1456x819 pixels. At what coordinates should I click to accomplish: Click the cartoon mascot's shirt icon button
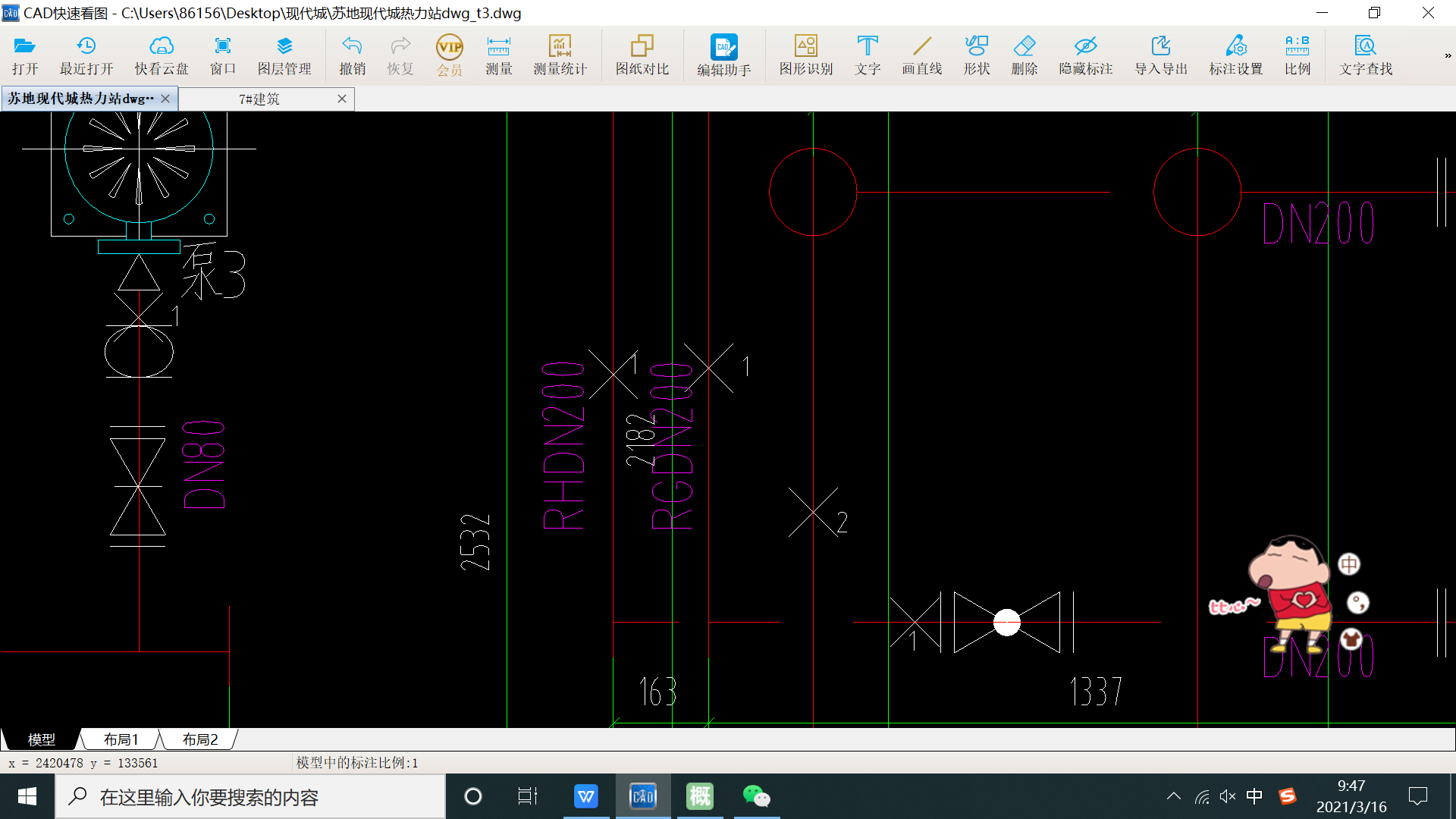[1351, 640]
